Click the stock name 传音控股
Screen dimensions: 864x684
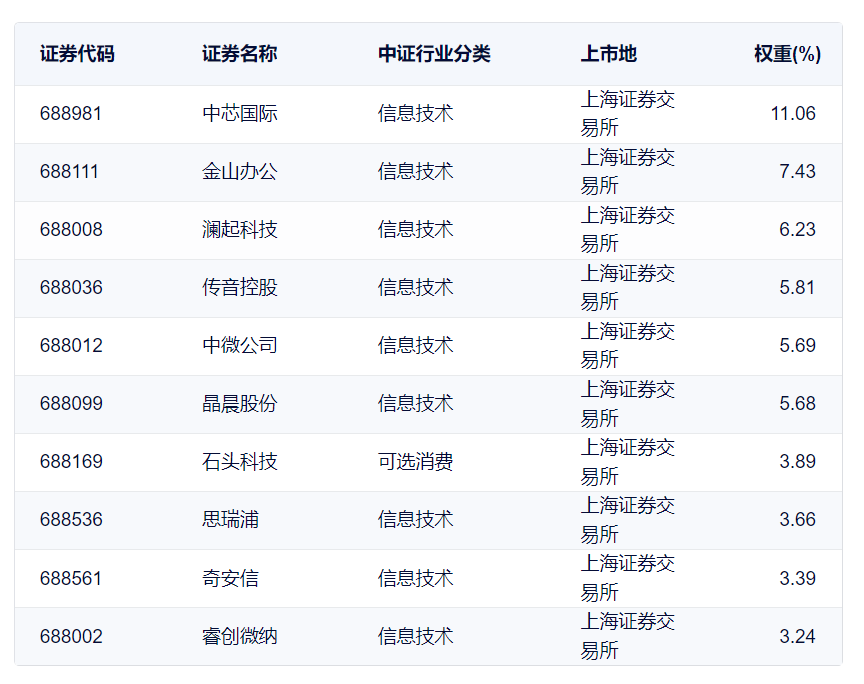240,287
